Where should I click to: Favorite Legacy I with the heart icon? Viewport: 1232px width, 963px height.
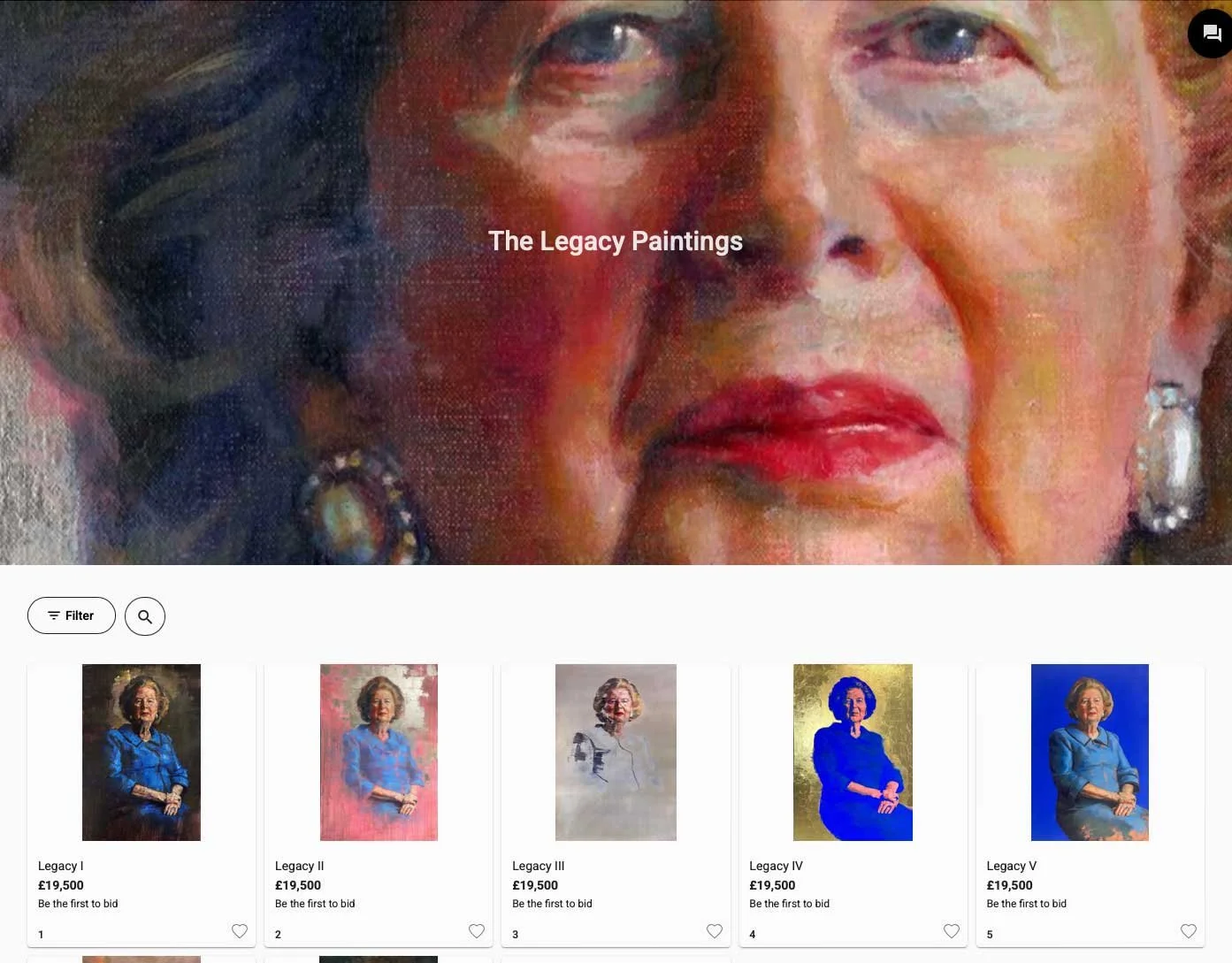[240, 931]
